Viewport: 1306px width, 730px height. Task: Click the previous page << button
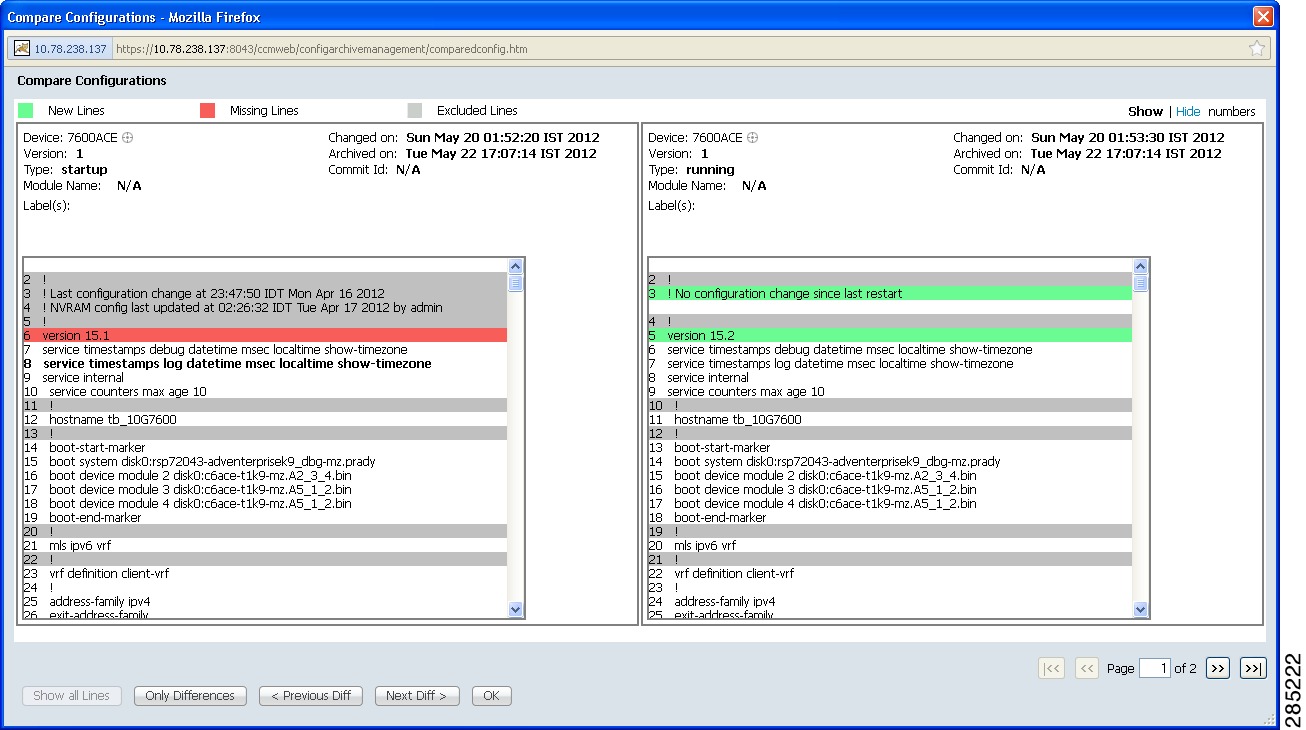point(1087,668)
